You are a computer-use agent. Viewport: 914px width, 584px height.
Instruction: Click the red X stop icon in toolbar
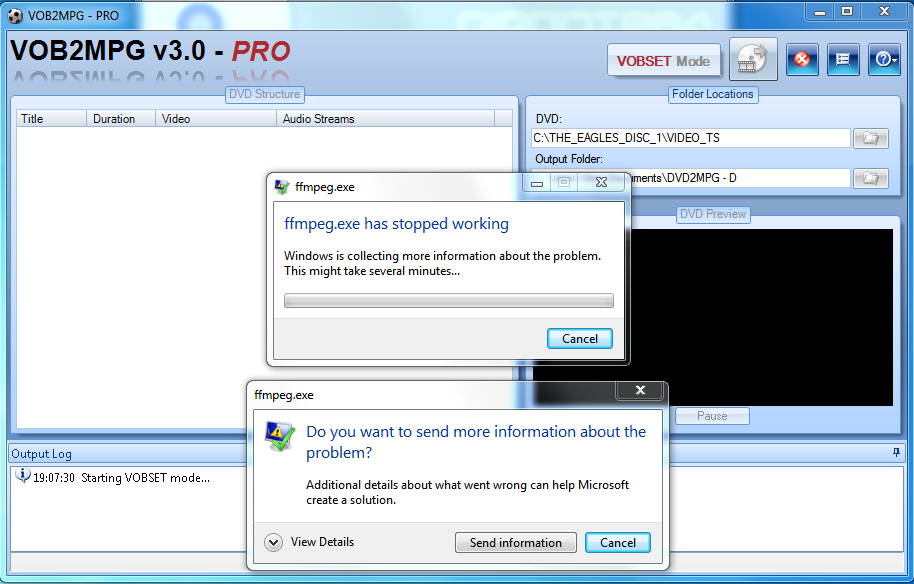(802, 59)
